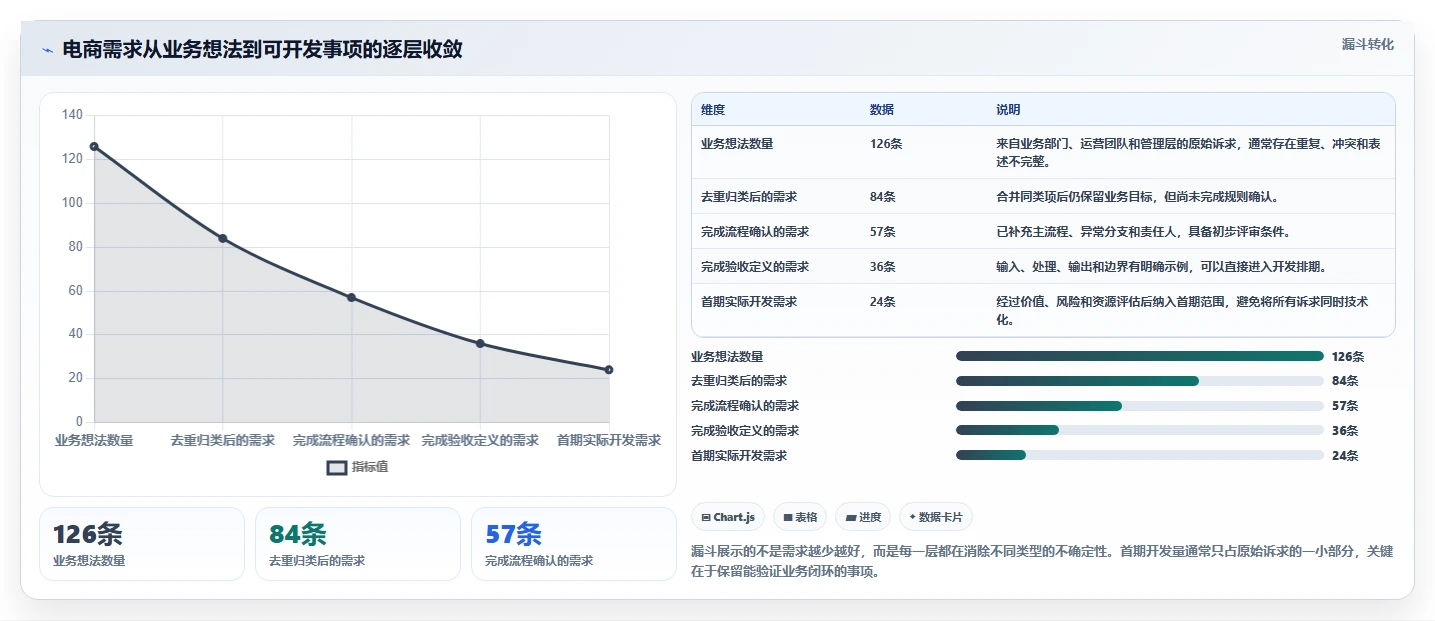Click the 漏斗转化 label in header
This screenshot has width=1435, height=621.
[x=1367, y=45]
